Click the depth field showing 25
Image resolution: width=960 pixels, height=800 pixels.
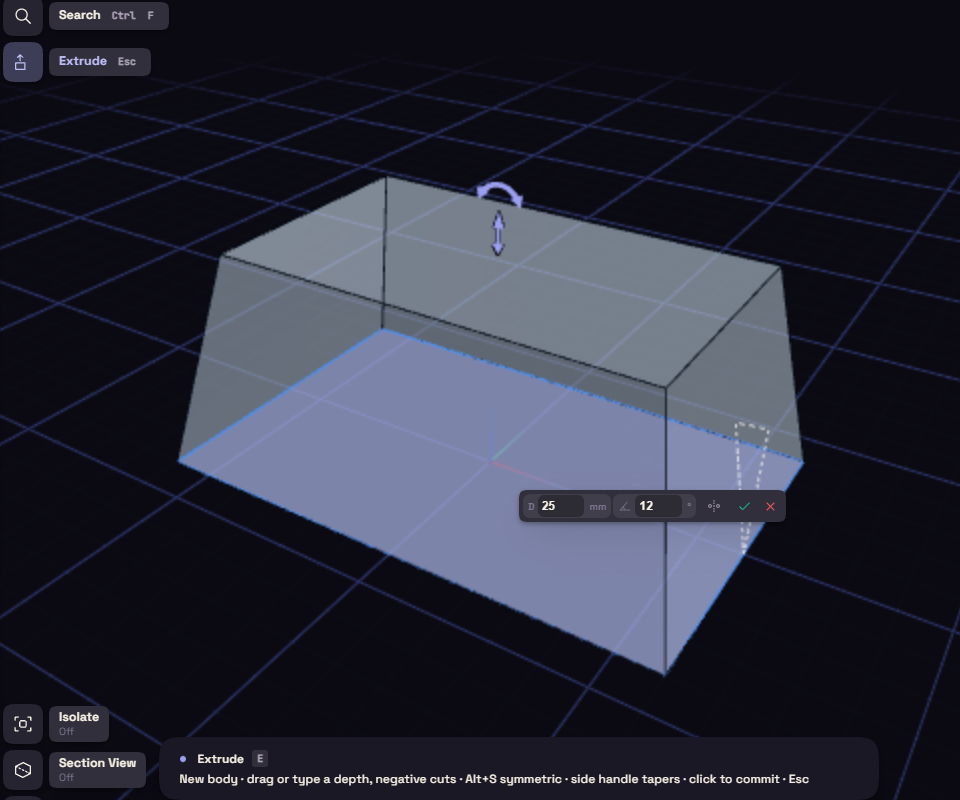tap(560, 506)
